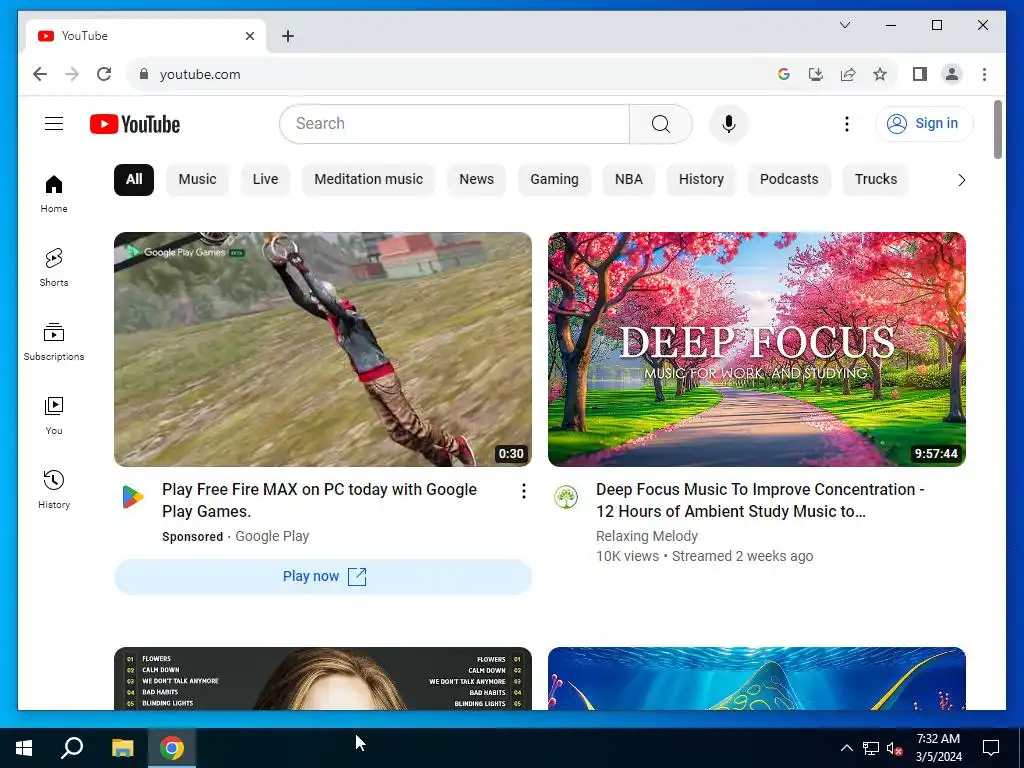Select the Music filter chip
The image size is (1024, 768).
coord(197,180)
